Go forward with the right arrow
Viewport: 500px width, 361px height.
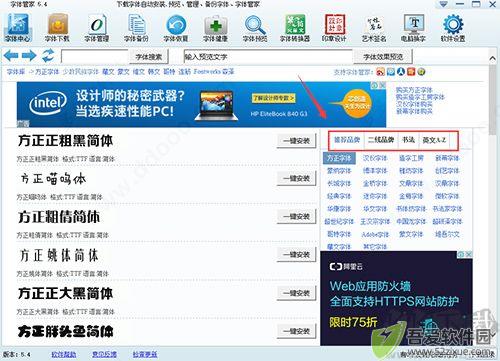(x=29, y=55)
